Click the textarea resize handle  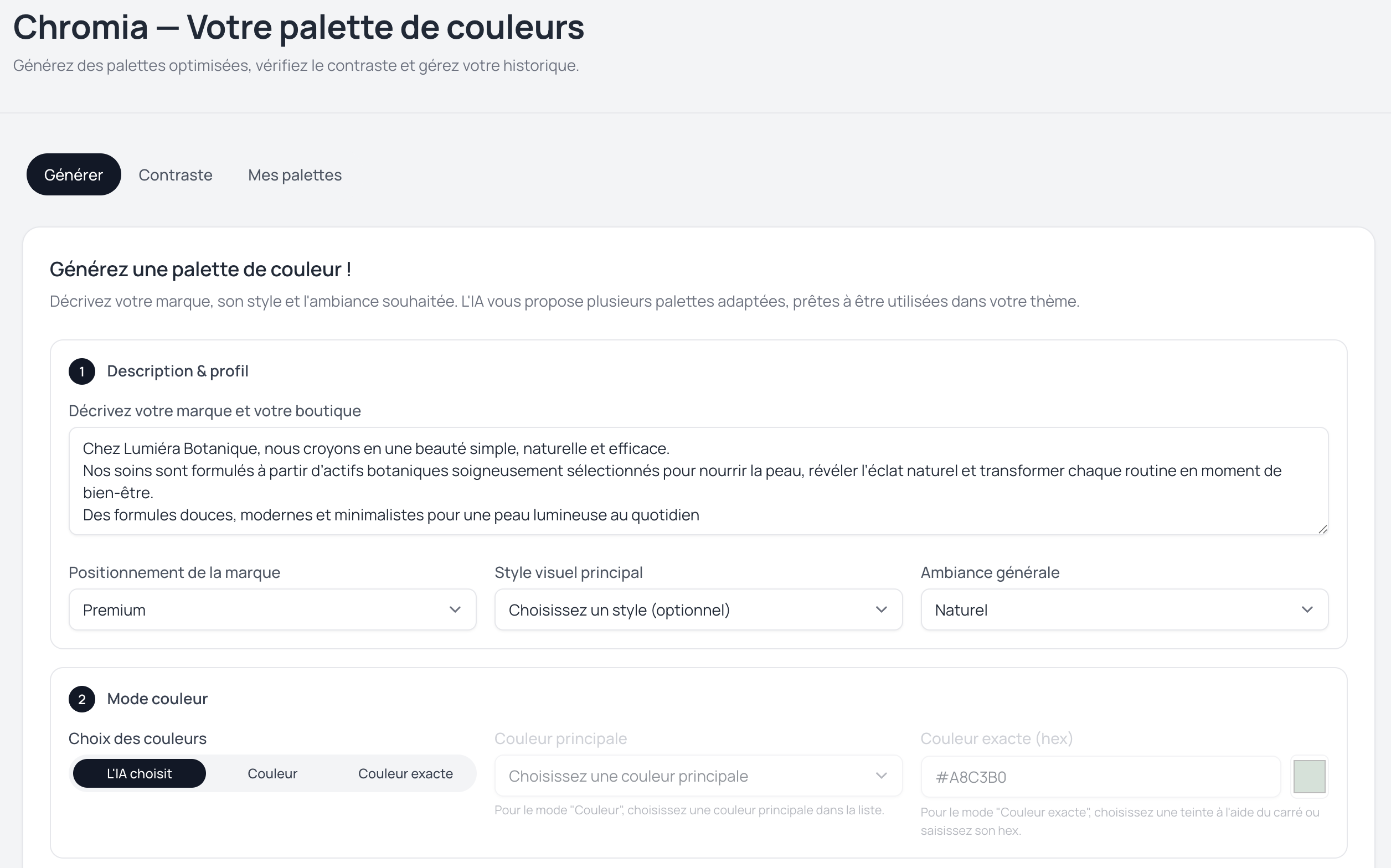[1323, 529]
